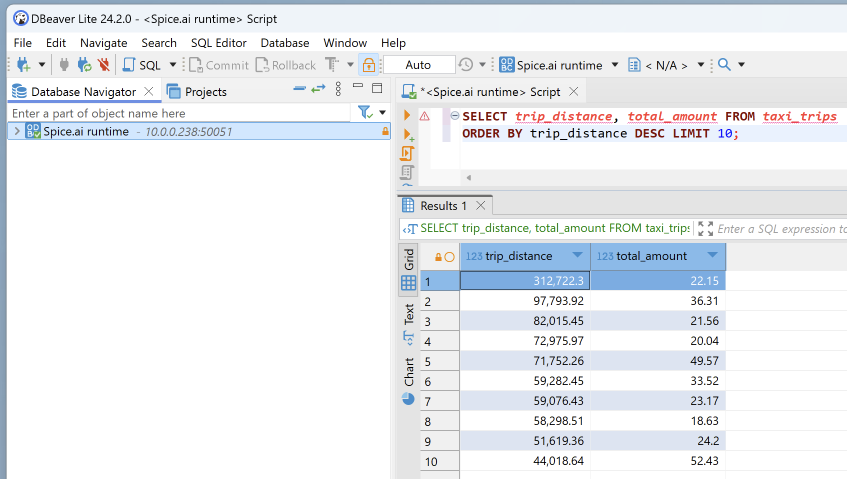
Task: Click the navigator filter funnel icon
Action: point(365,113)
